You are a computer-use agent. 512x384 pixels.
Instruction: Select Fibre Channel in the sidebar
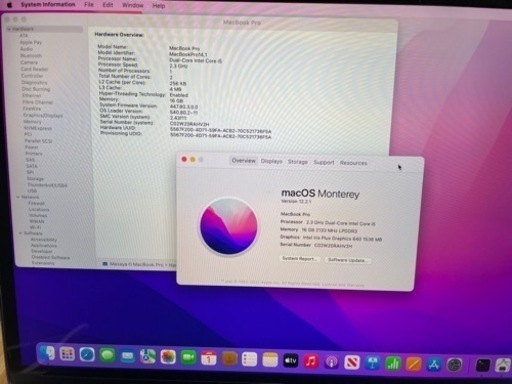[x=38, y=102]
